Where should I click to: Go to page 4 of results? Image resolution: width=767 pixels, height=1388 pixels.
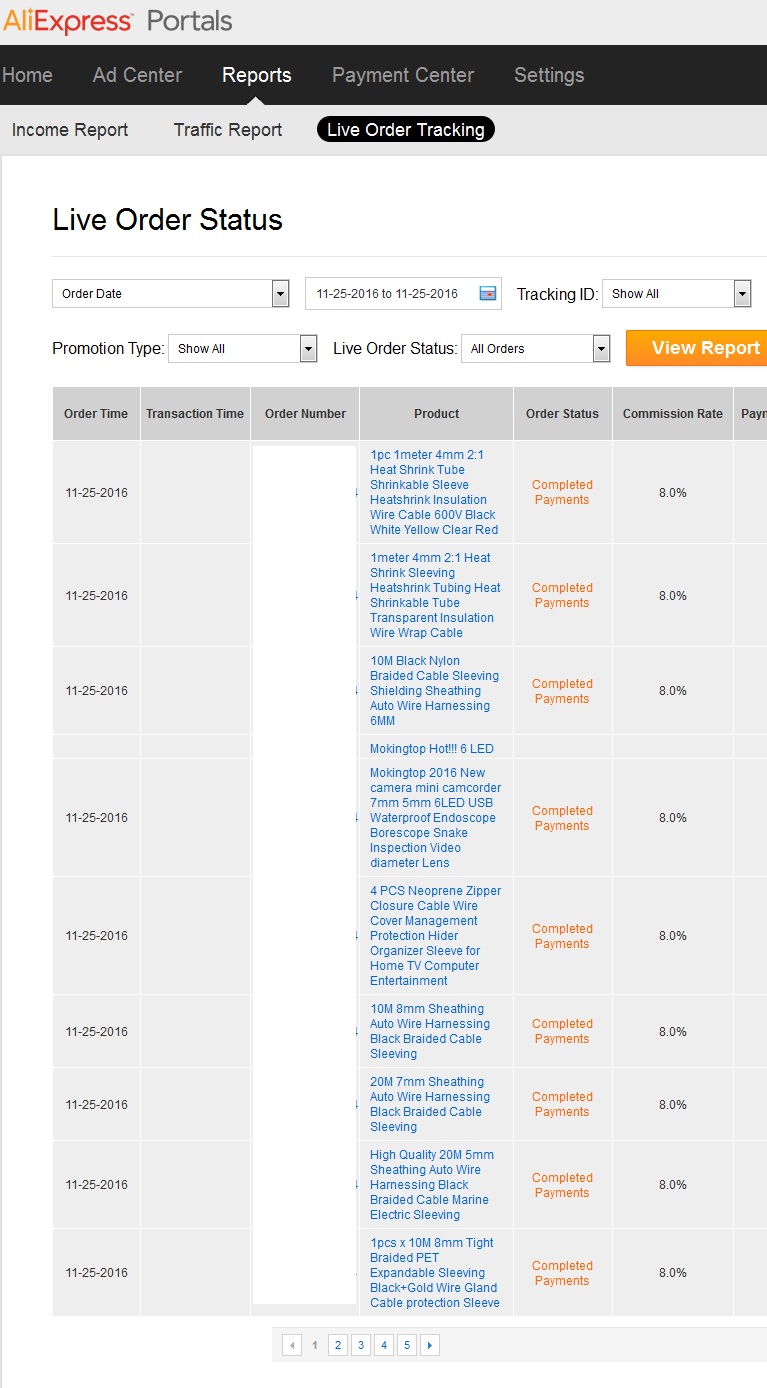coord(384,1345)
